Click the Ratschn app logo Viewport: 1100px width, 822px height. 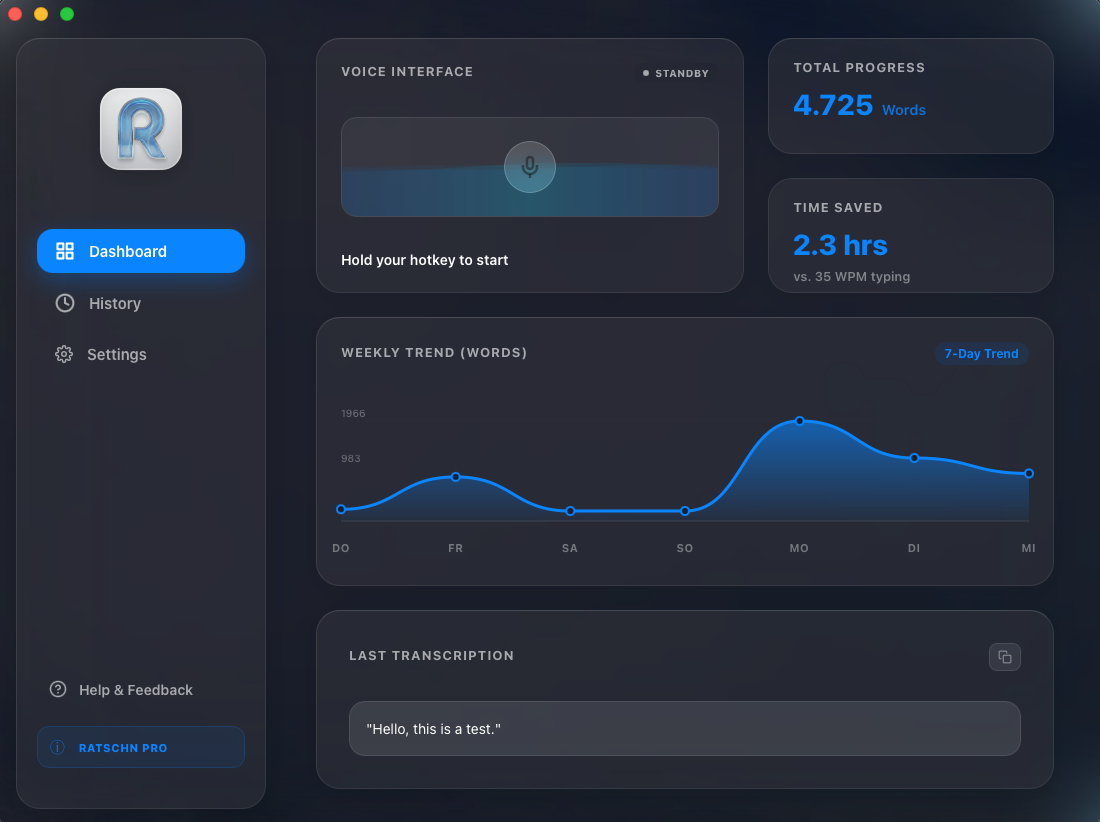point(140,128)
